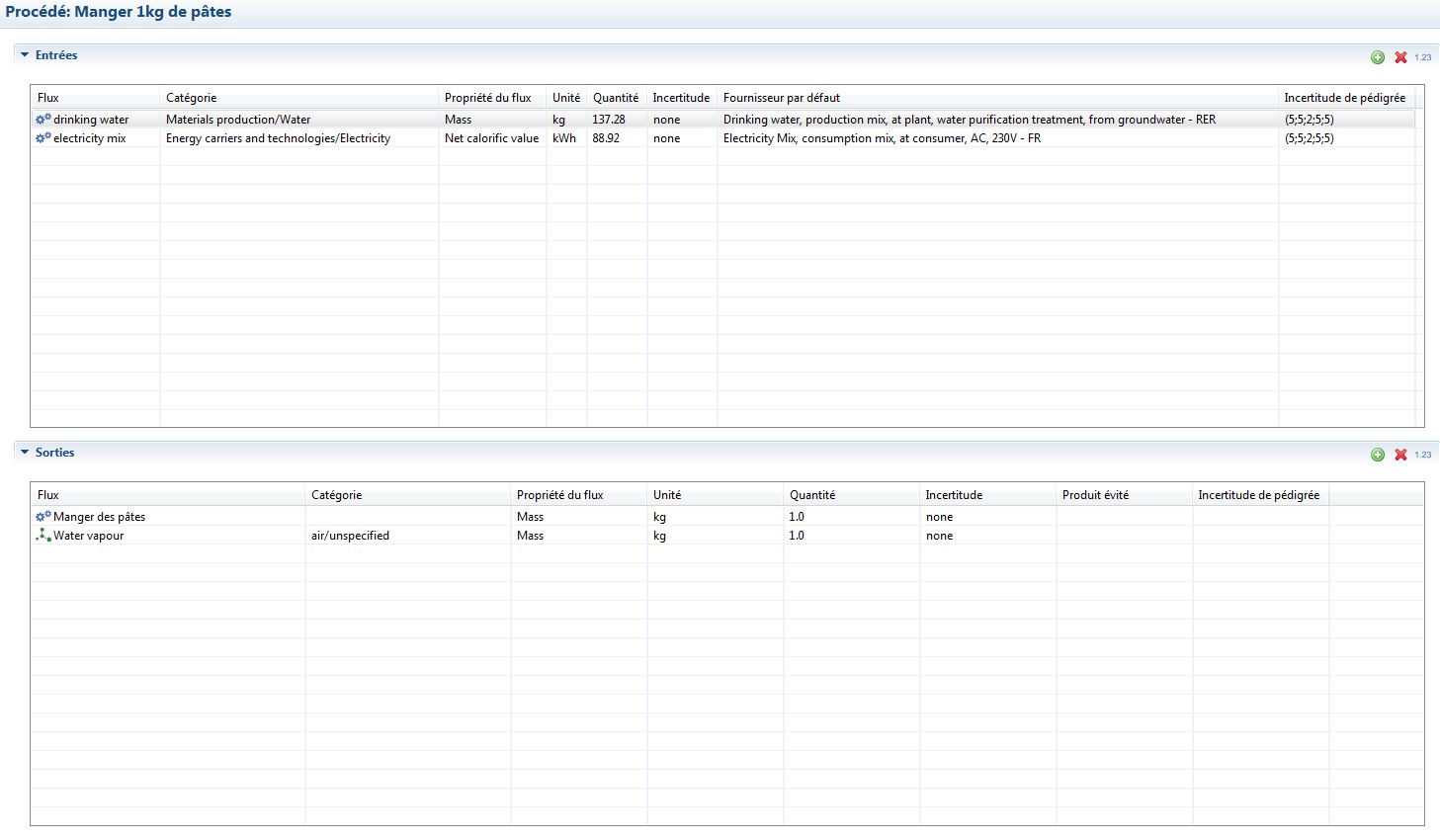The image size is (1440, 840).
Task: Click the Drinking water provider cell
Action: [997, 120]
